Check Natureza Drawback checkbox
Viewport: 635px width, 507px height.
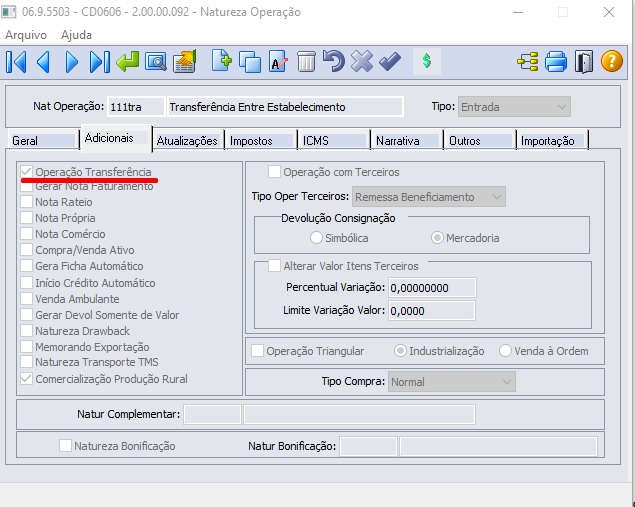(x=26, y=331)
